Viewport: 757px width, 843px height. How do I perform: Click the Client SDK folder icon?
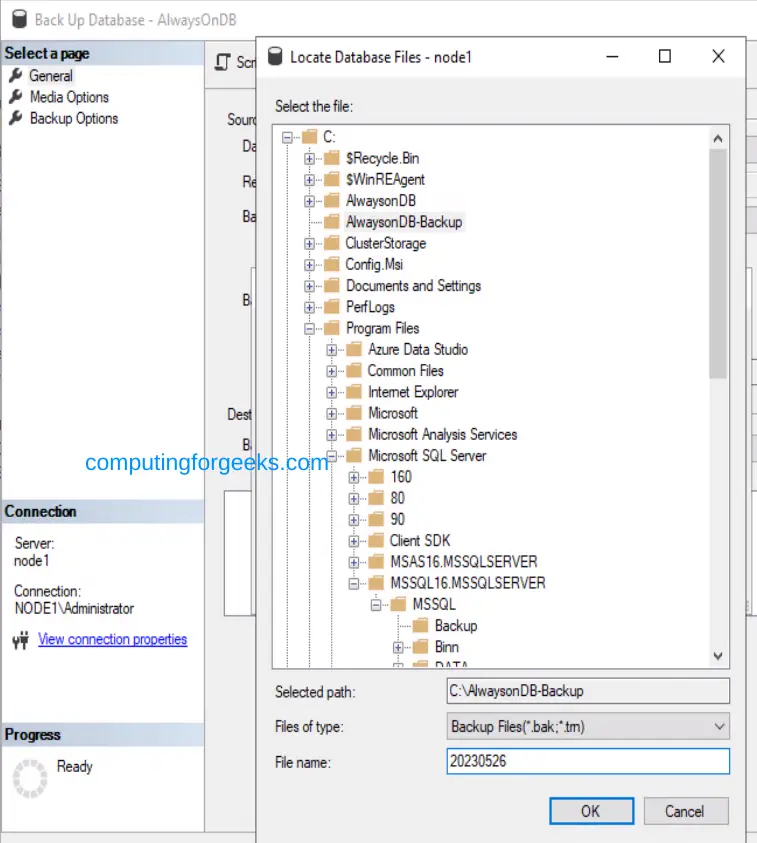(x=376, y=540)
